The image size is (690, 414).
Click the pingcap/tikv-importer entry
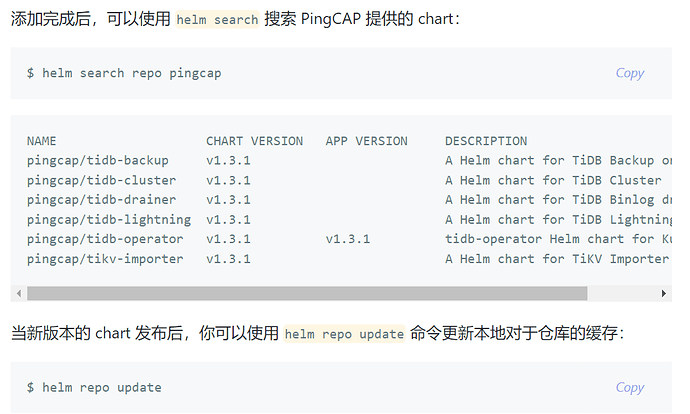click(x=105, y=259)
